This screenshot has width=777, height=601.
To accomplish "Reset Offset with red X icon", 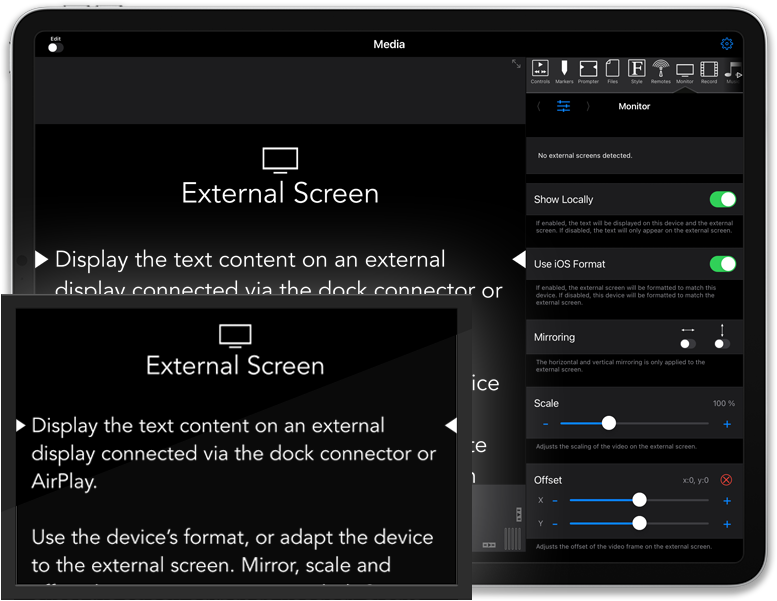I will 726,480.
